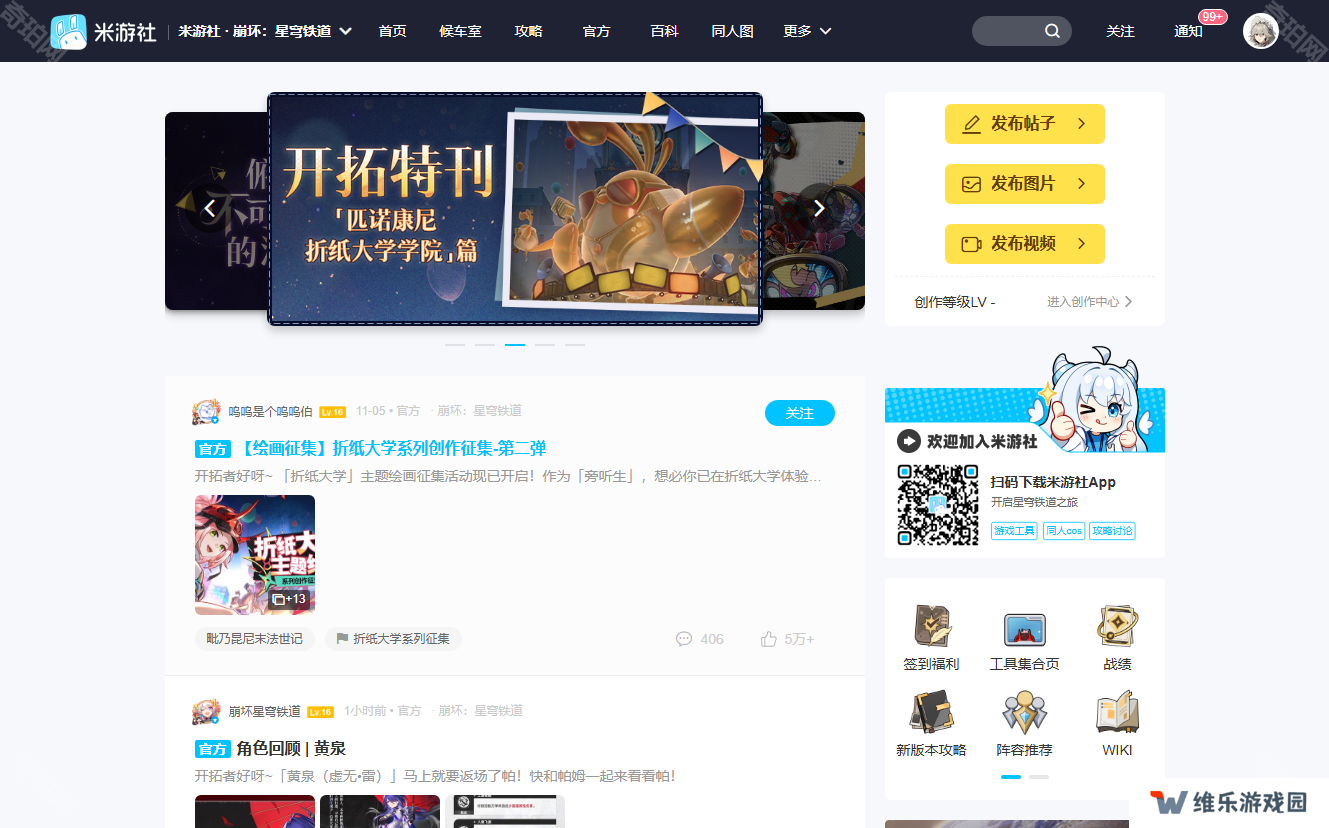Click the 发布视频 button

pos(1025,244)
